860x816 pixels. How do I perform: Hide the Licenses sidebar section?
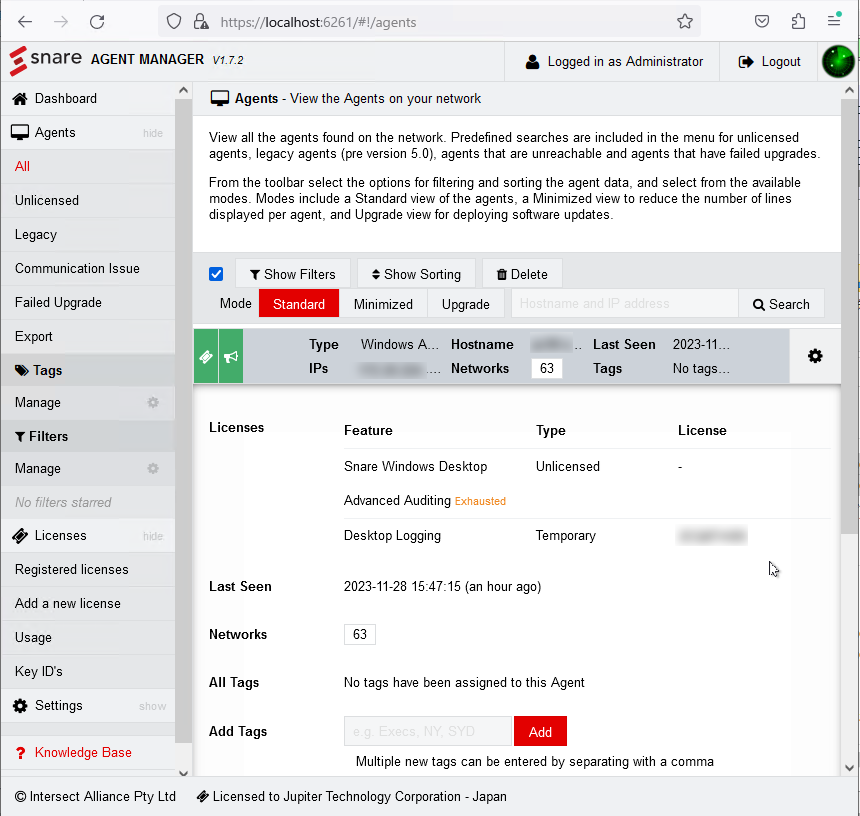pos(152,536)
